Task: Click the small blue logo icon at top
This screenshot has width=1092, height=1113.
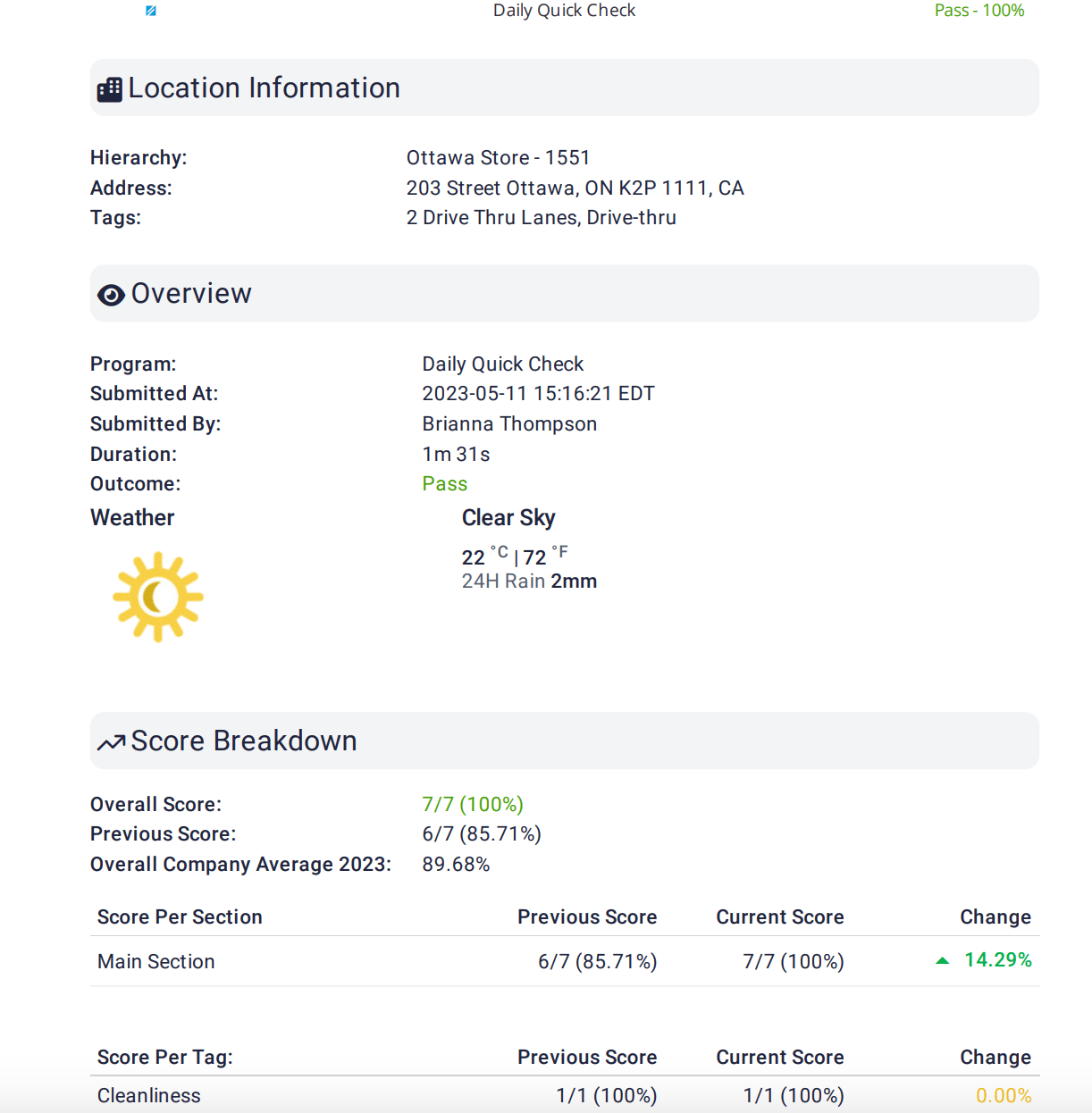Action: pyautogui.click(x=151, y=11)
